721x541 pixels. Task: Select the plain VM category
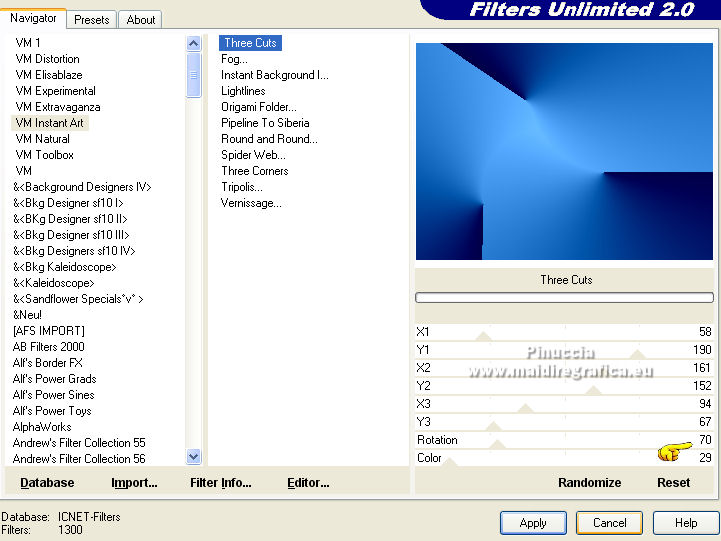(x=23, y=171)
